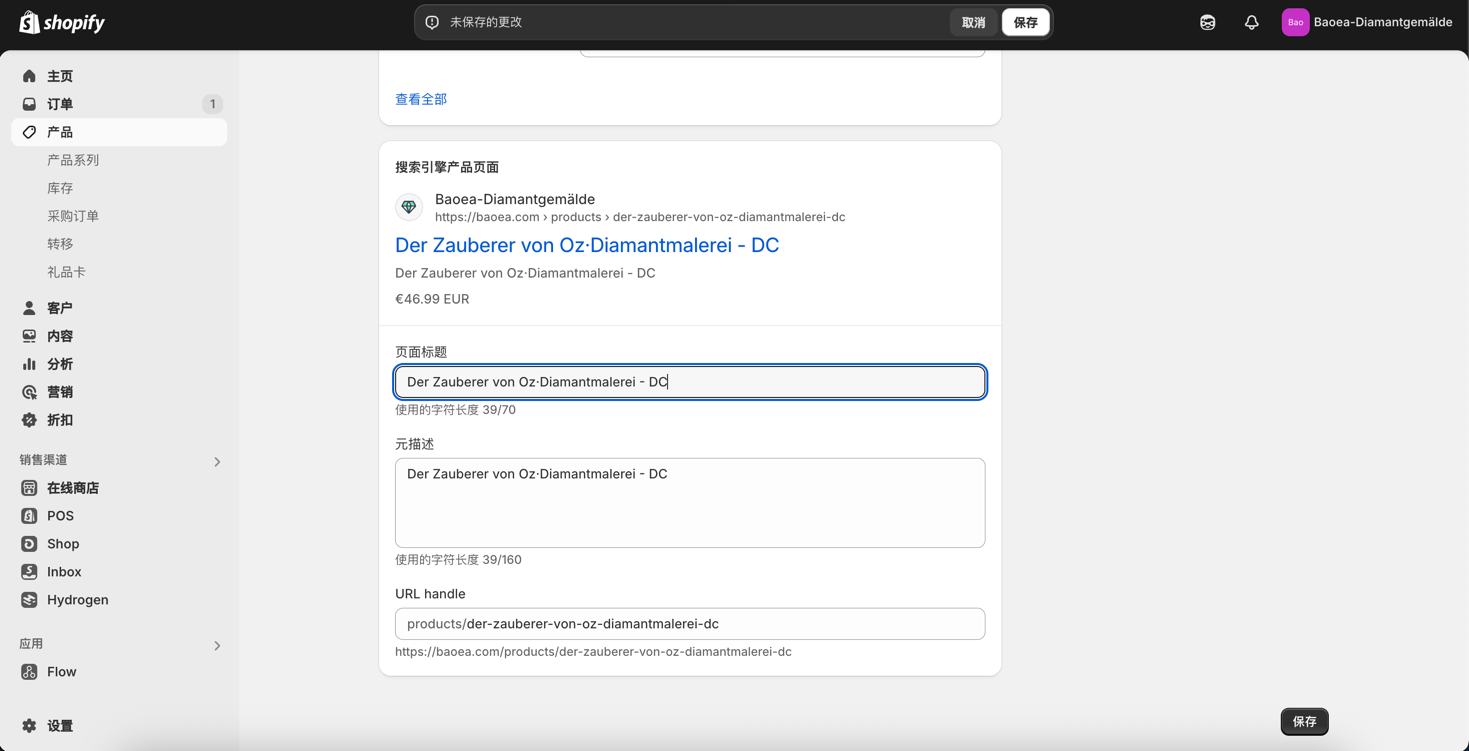Click the Flow app icon

[29, 672]
